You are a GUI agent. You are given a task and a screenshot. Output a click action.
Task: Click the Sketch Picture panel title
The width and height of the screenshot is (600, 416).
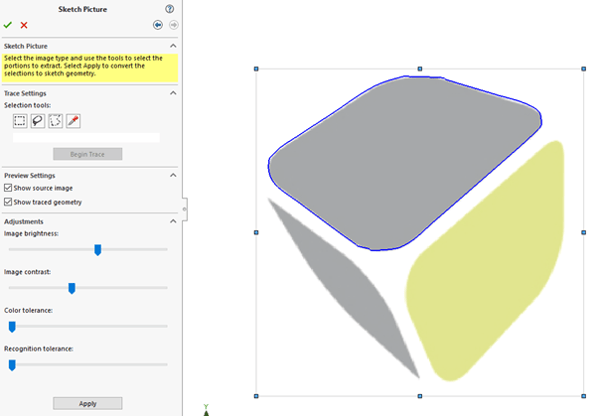pos(83,9)
